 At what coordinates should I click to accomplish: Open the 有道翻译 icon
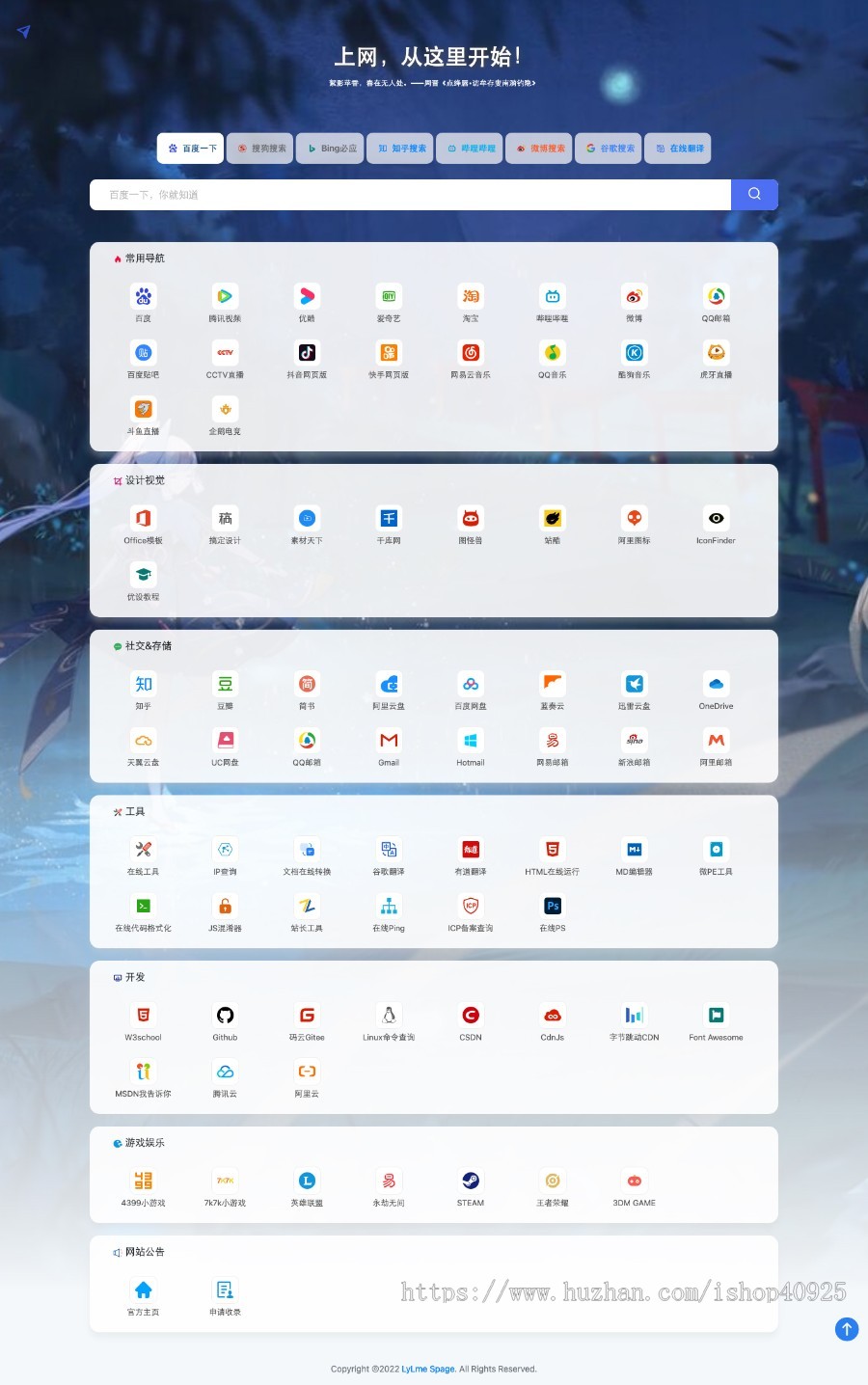coord(471,849)
